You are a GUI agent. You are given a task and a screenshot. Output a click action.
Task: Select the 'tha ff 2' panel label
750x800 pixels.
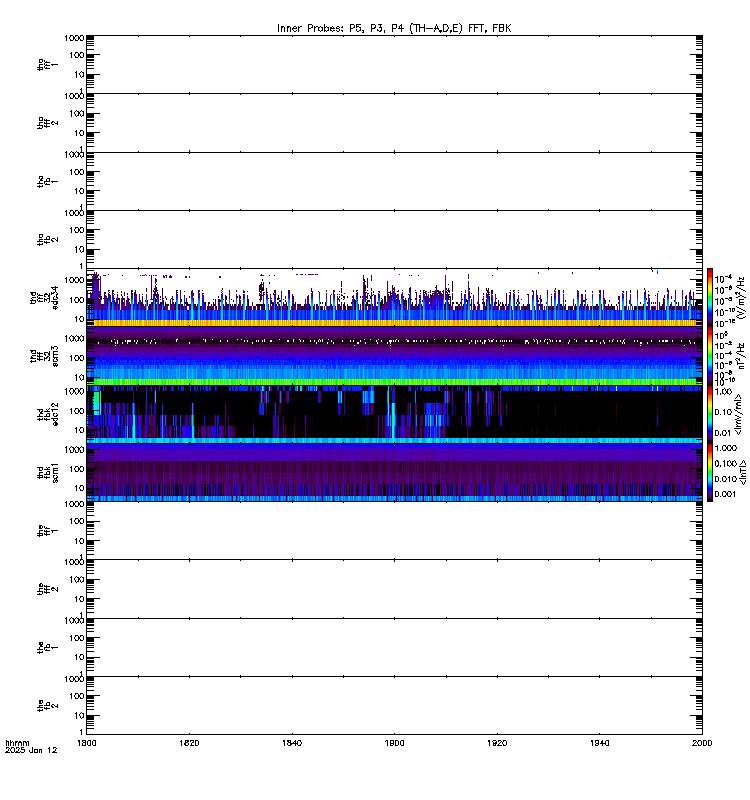[x=47, y=122]
